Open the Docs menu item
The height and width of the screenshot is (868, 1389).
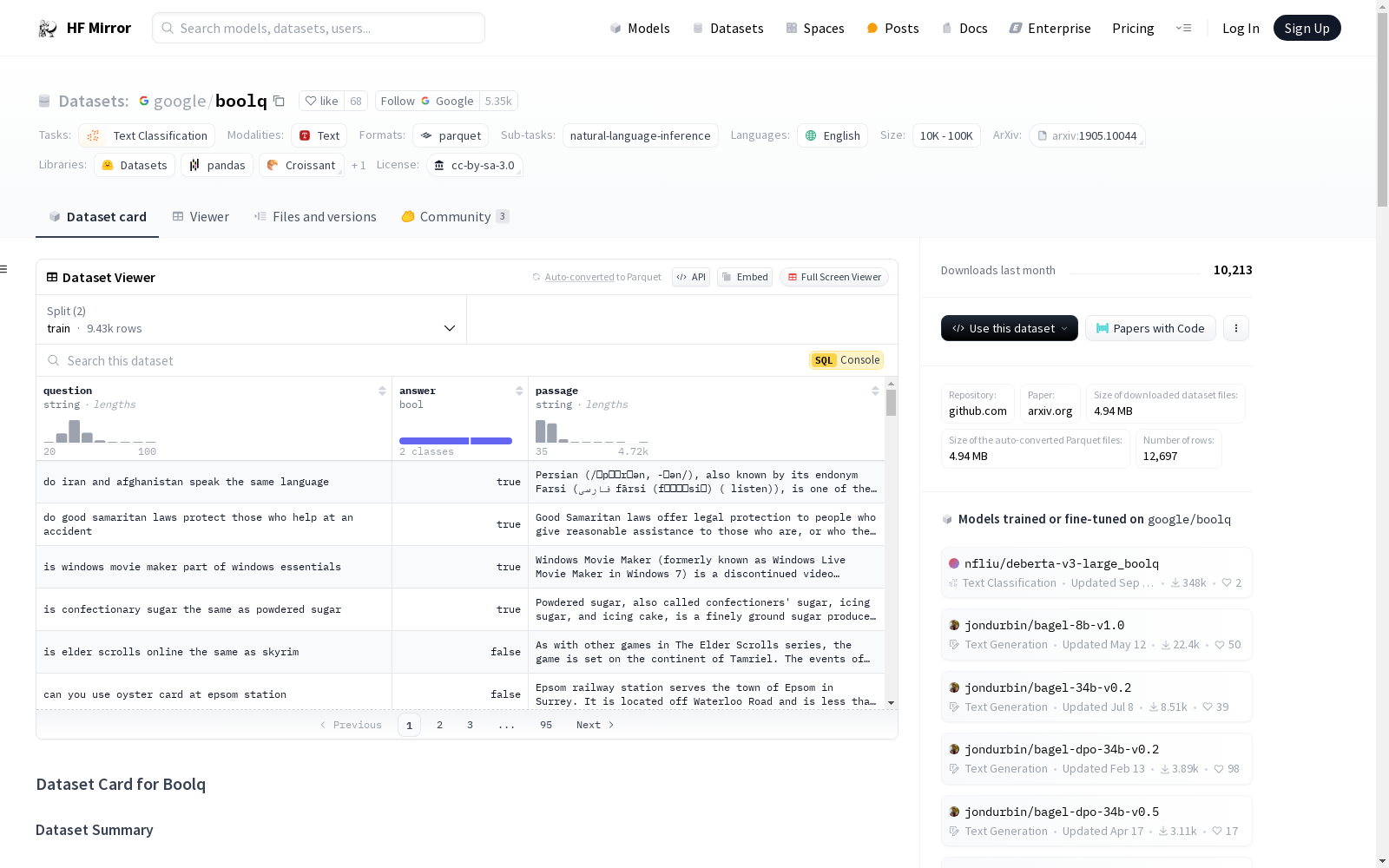(964, 28)
